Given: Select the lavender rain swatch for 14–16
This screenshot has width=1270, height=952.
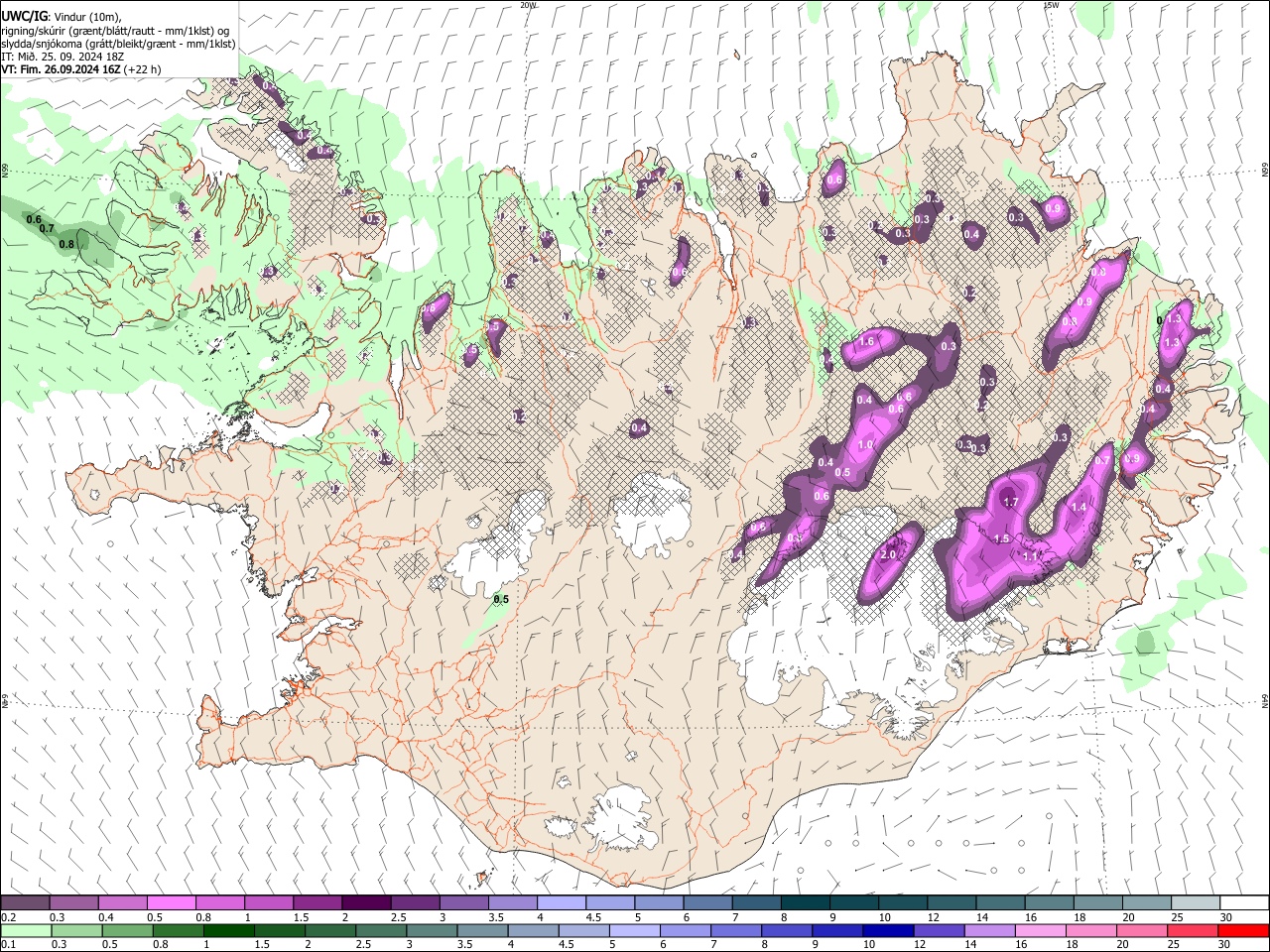Looking at the screenshot, I should (990, 930).
